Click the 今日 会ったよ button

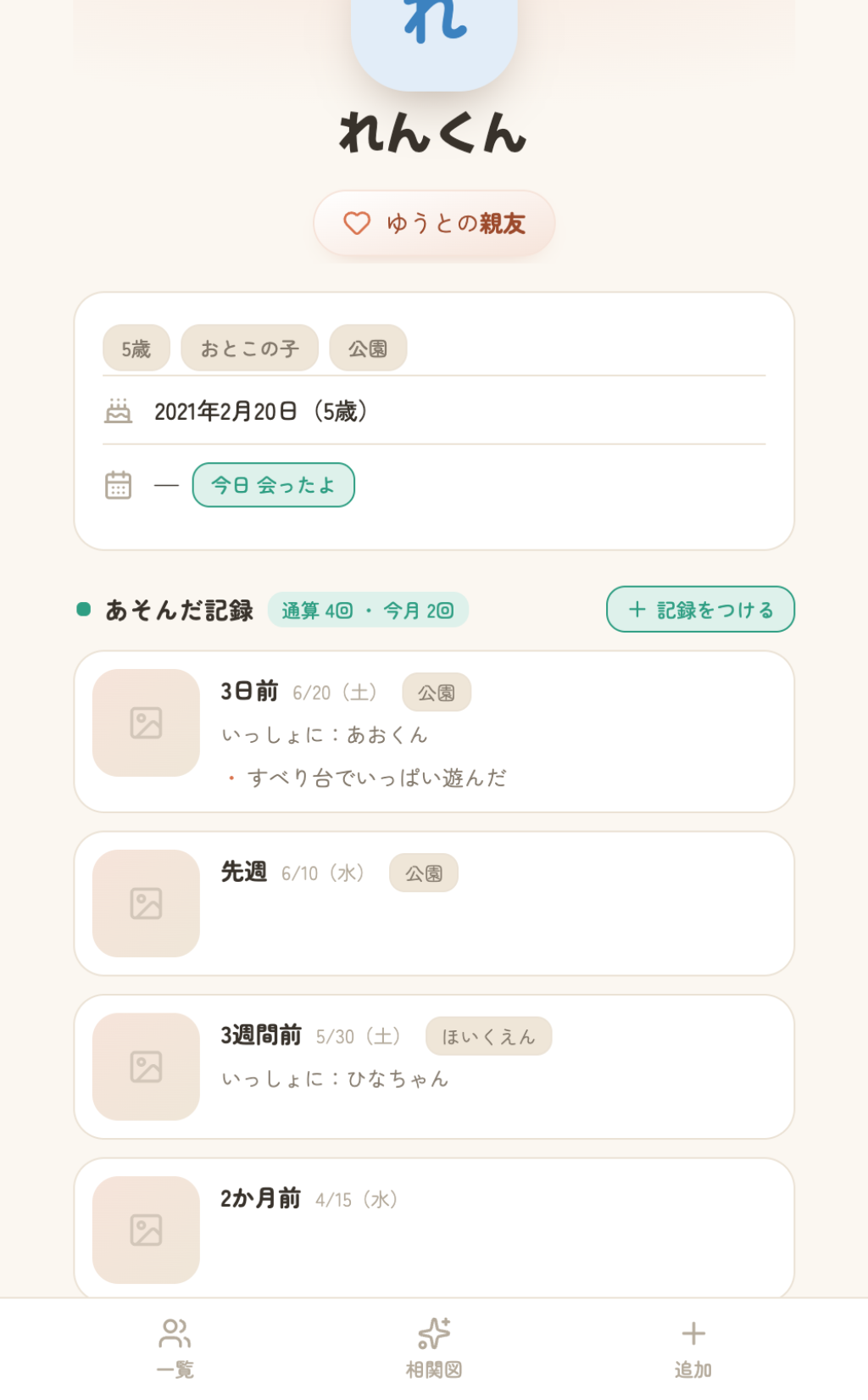tap(273, 485)
